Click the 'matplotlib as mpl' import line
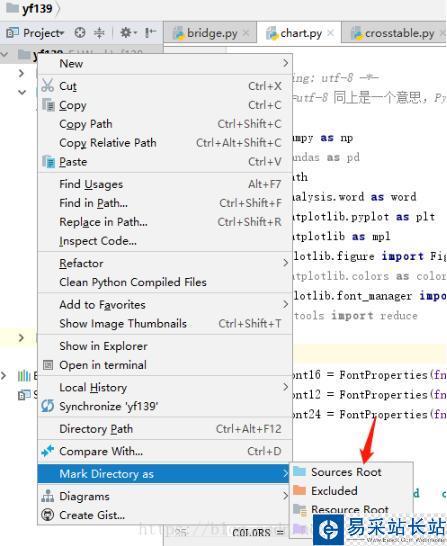Viewport: 447px width, 546px height. (342, 236)
